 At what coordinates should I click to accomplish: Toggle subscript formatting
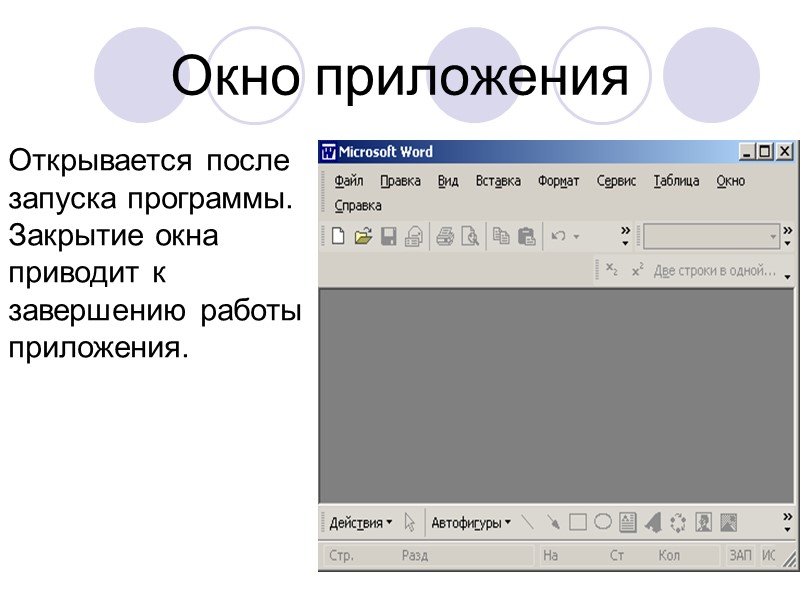pyautogui.click(x=613, y=268)
